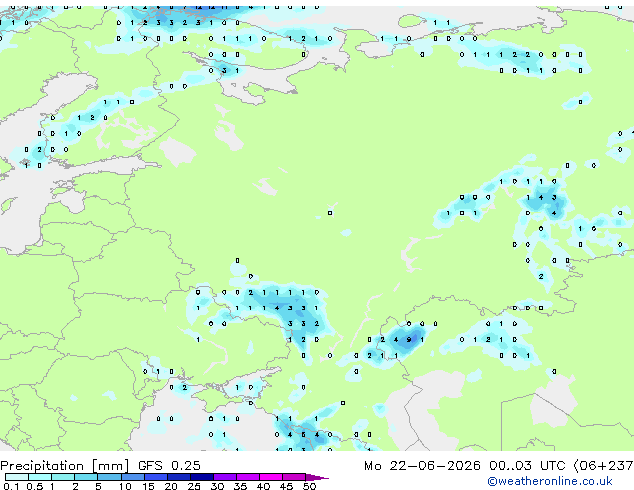Select the 1 mm legend color box
634x490 pixels.
pos(63,477)
